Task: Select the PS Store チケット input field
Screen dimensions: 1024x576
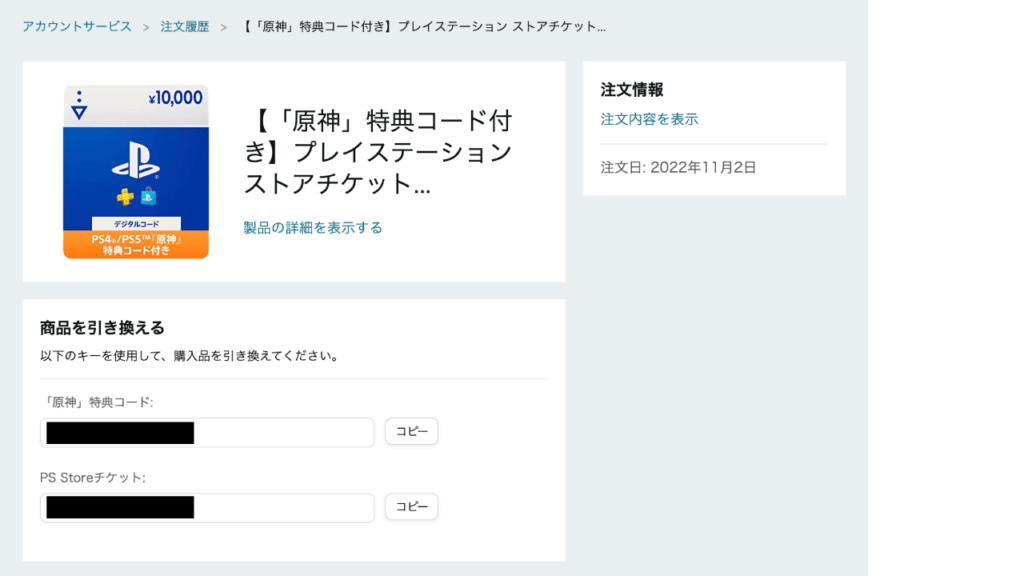Action: (x=207, y=506)
